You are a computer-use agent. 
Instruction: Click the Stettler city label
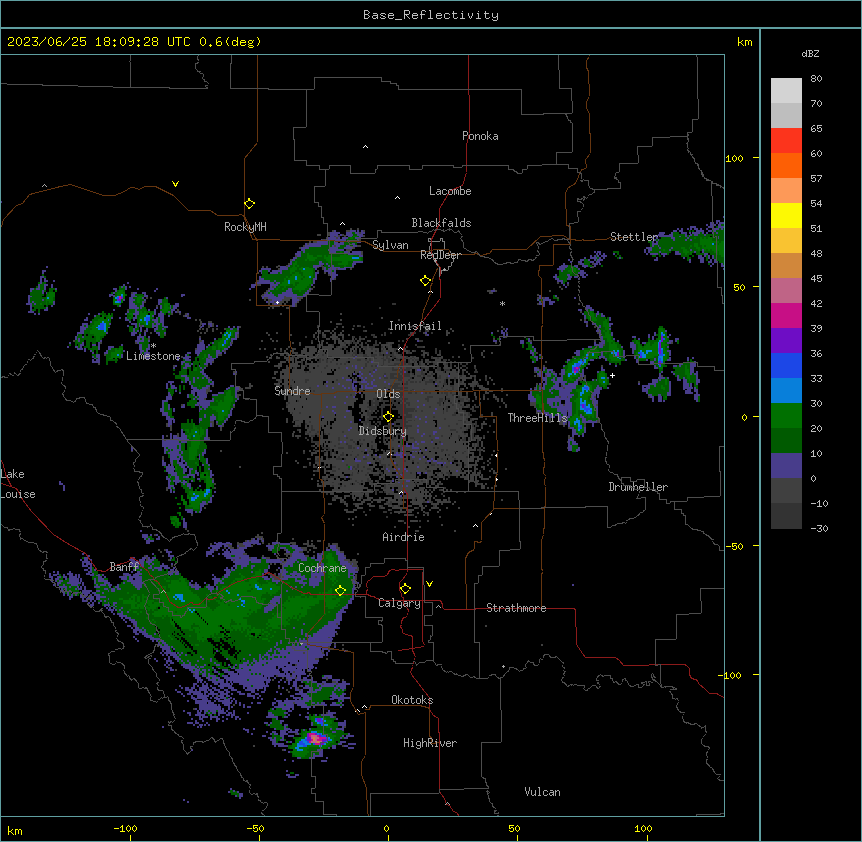coord(634,237)
